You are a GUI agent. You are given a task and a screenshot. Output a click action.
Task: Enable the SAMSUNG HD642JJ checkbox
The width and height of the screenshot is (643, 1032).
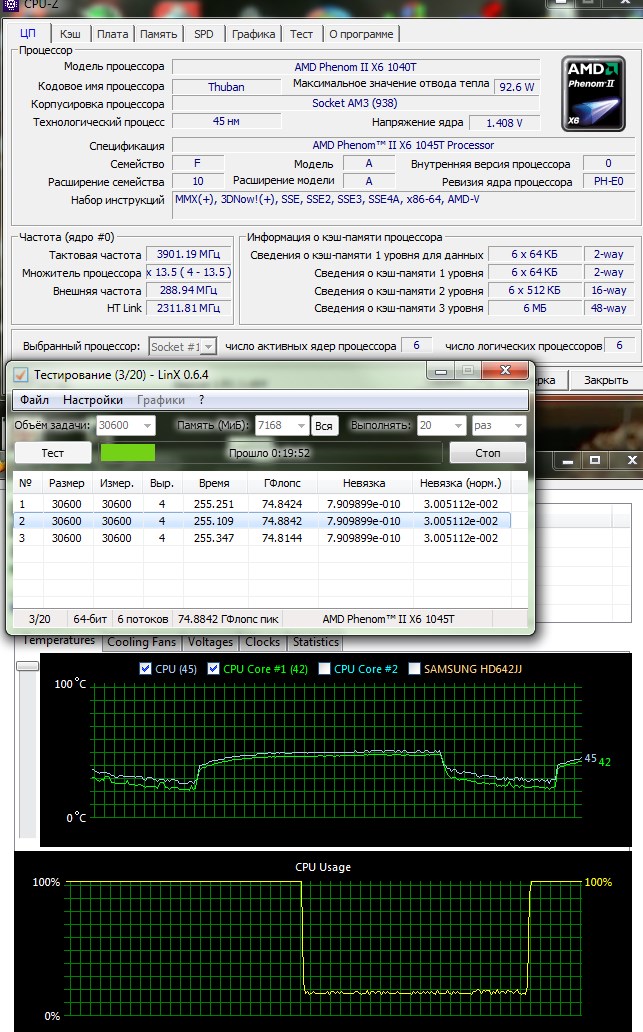(x=414, y=669)
